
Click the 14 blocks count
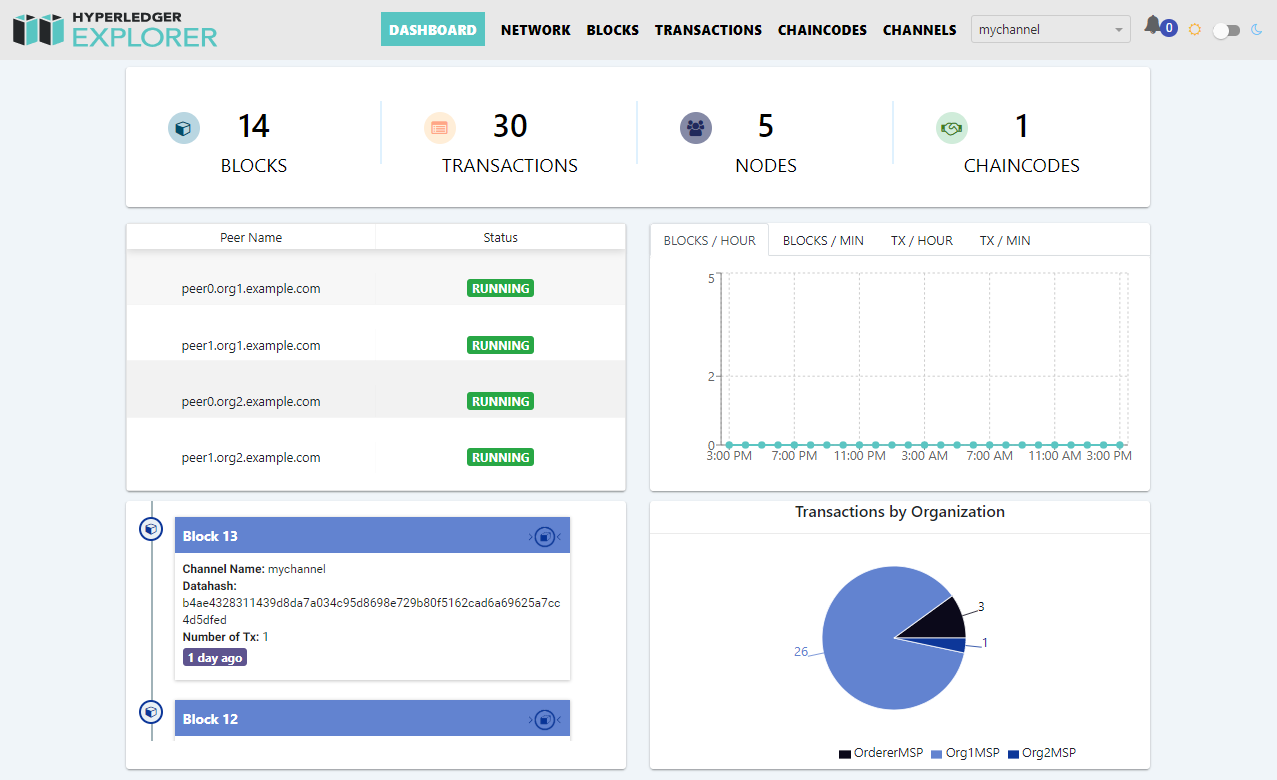(253, 126)
